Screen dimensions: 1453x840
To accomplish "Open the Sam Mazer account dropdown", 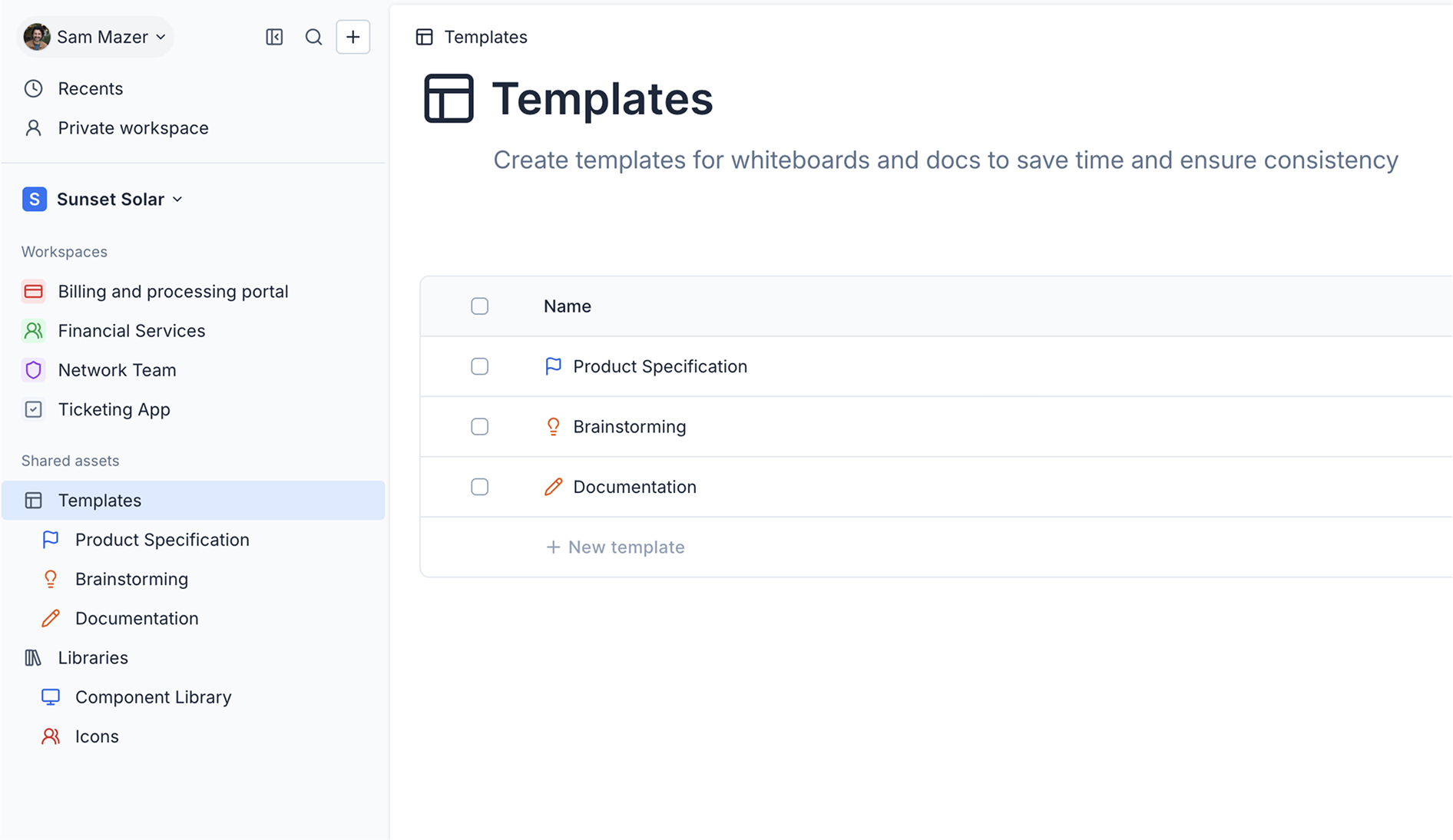I will [x=95, y=37].
